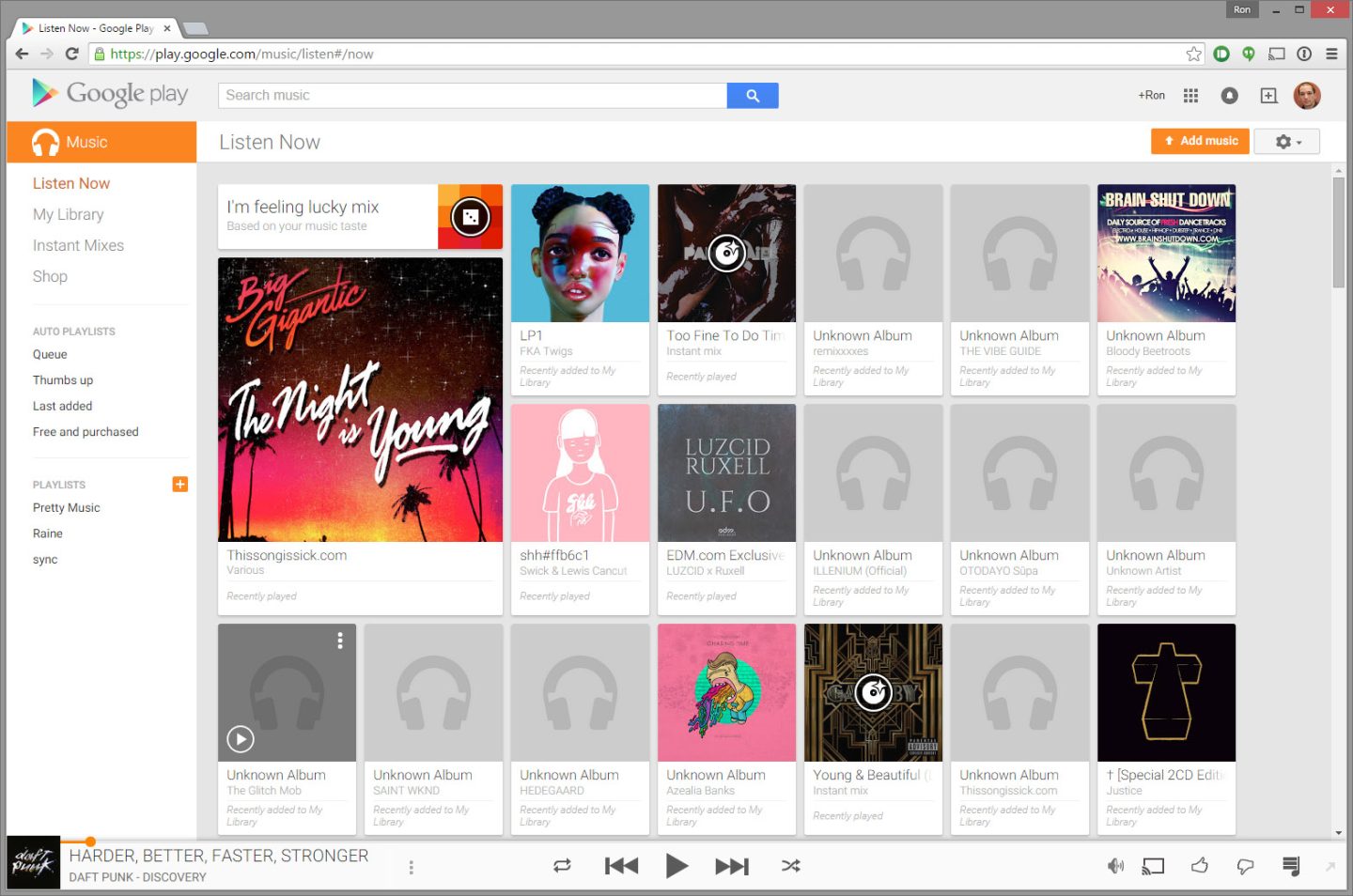The height and width of the screenshot is (896, 1353).
Task: Open the FKA Twigs LP1 album art
Action: click(x=580, y=253)
